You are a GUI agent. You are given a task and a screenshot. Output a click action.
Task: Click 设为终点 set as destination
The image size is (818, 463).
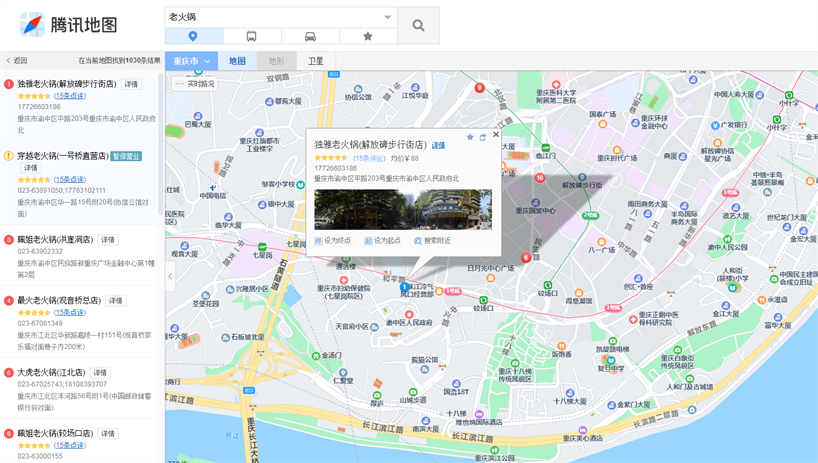tap(333, 241)
